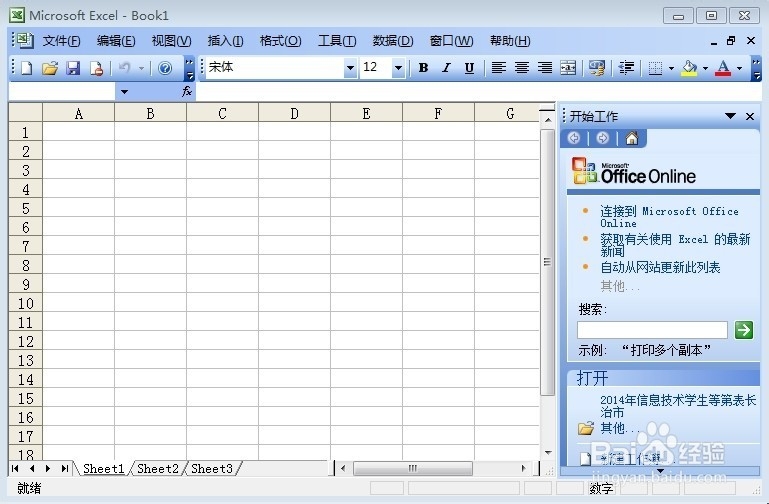
Task: Click 连接到 Microsoft Office Online link
Action: pyautogui.click(x=669, y=217)
